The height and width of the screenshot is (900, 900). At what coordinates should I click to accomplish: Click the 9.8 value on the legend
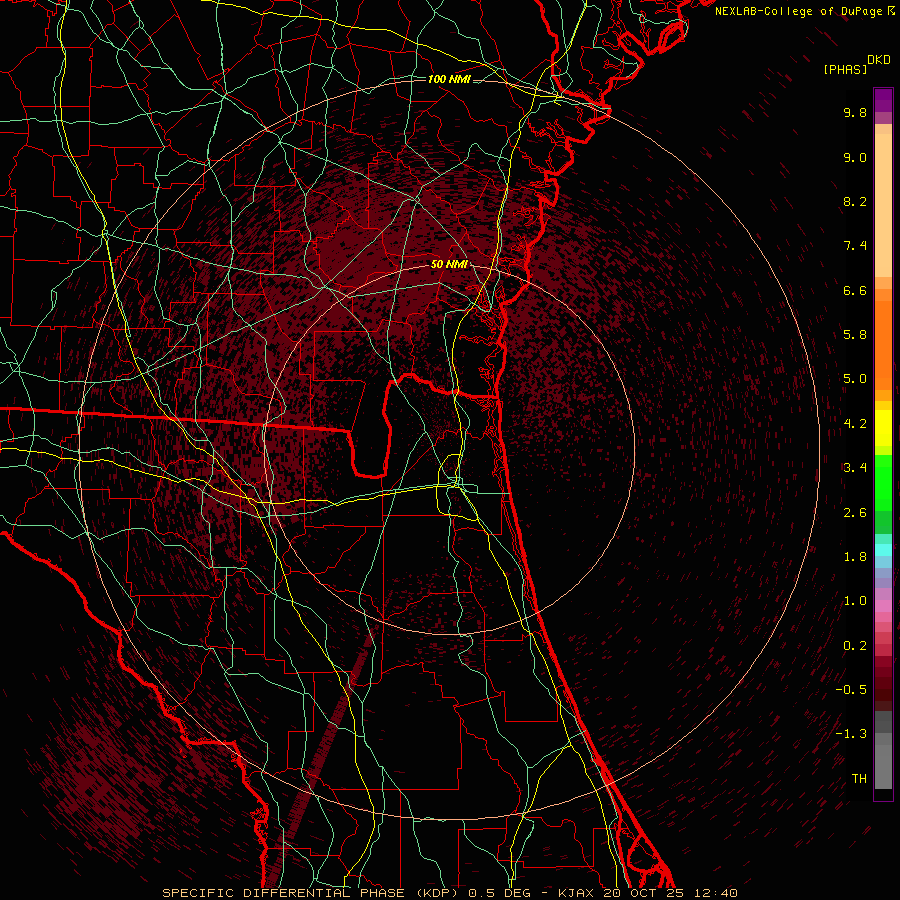(855, 112)
